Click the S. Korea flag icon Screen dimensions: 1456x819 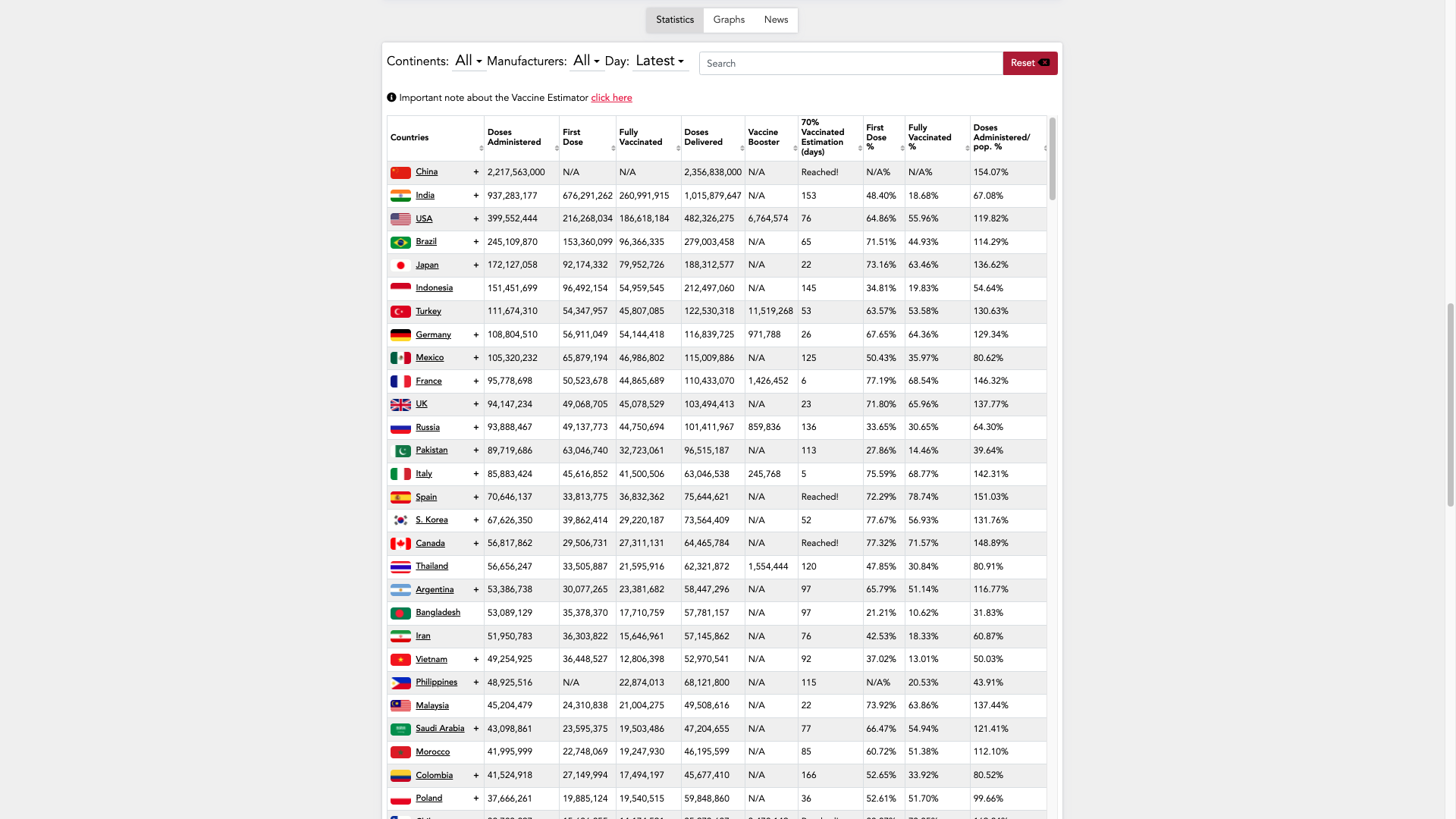(400, 520)
